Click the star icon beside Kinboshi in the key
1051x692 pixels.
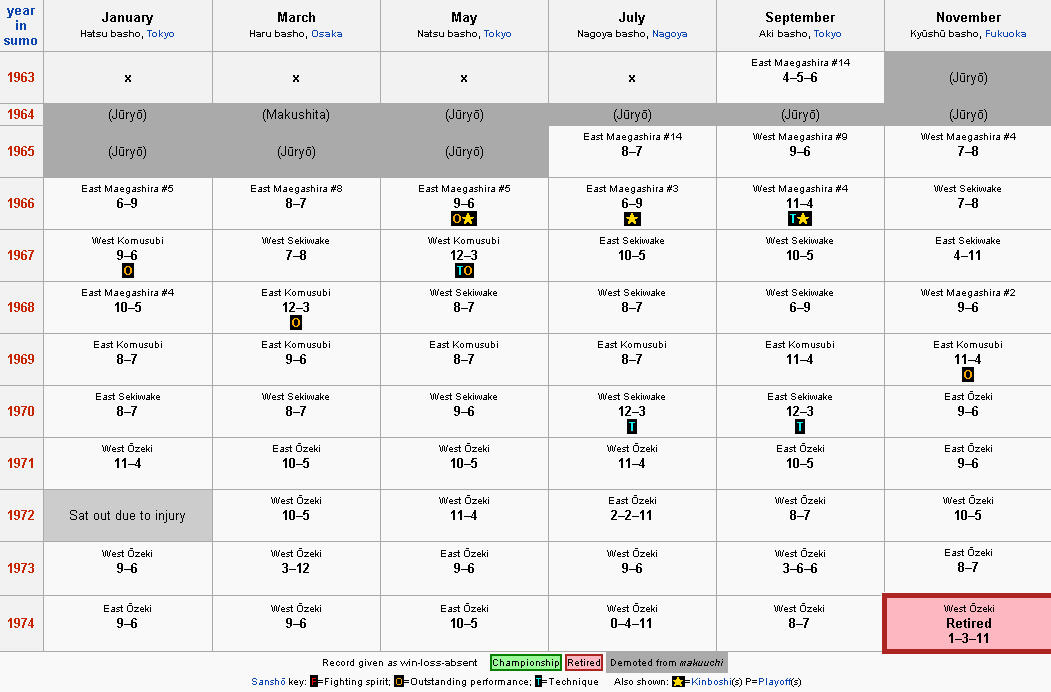[x=678, y=682]
